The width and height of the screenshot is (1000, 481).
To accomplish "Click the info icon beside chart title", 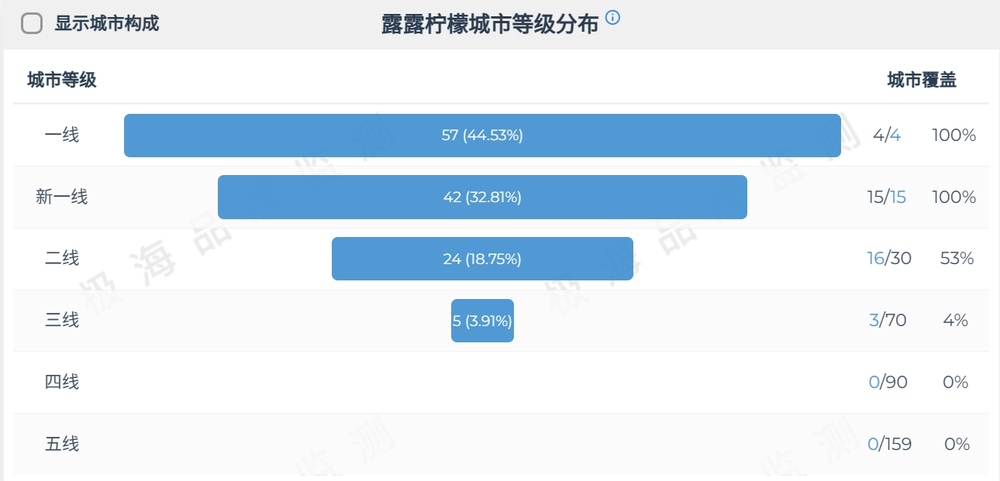I will click(x=612, y=17).
